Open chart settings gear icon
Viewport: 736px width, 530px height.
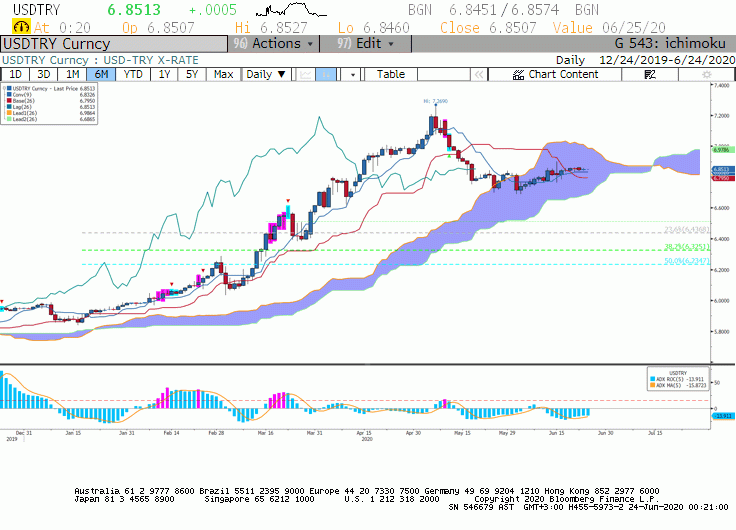click(x=706, y=75)
